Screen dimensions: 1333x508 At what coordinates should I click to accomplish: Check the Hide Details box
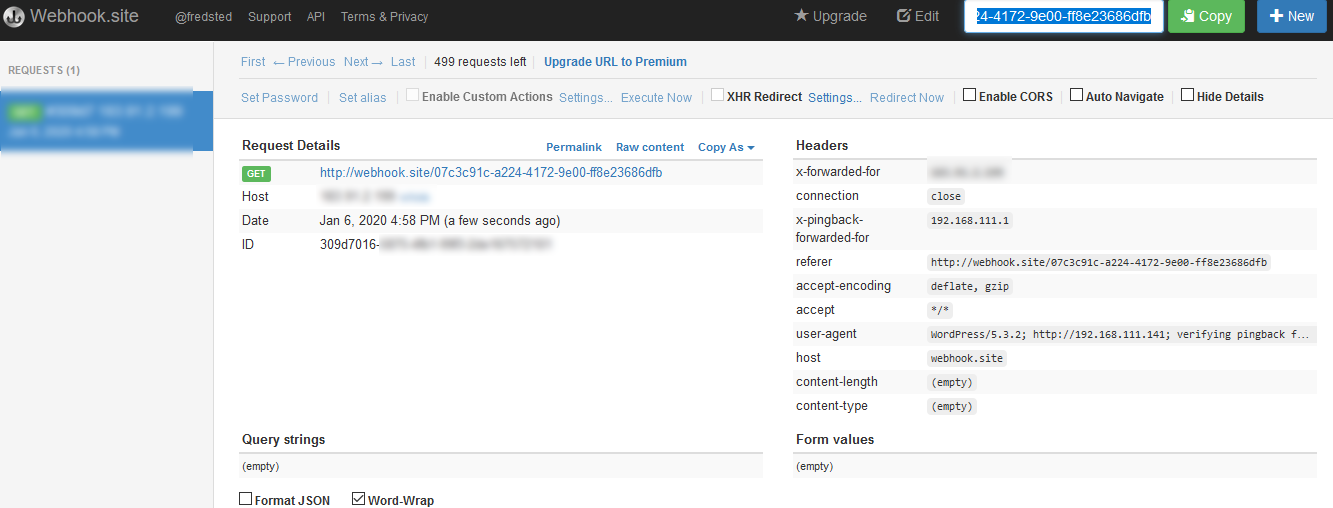coord(1187,96)
